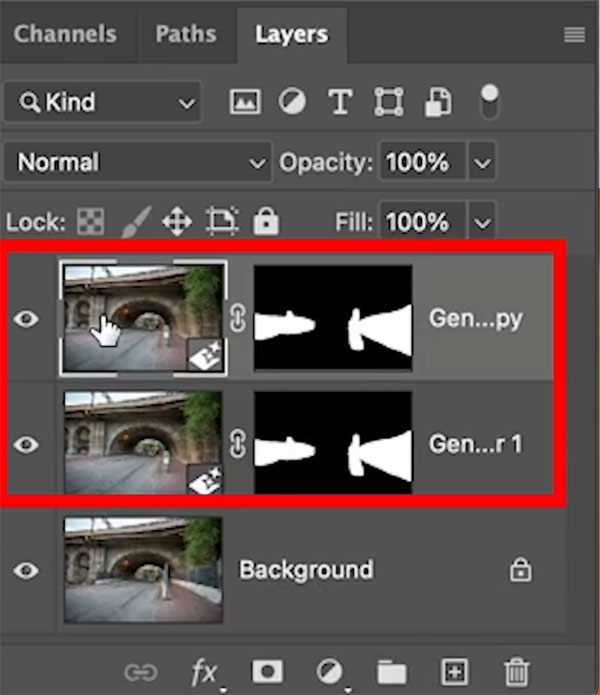Select the Gen...py layer image thumbnail
600x695 pixels.
(143, 318)
